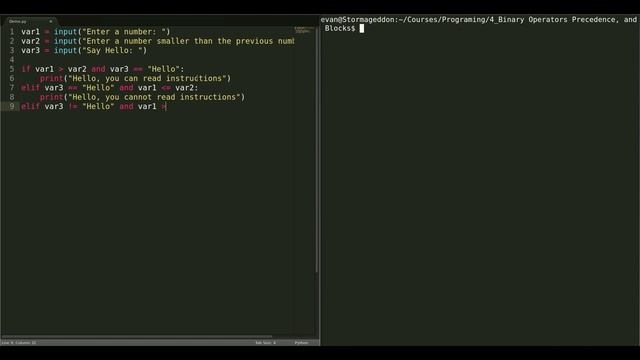
Task: Click "Hello, you can read instructions" string
Action: [x=147, y=78]
